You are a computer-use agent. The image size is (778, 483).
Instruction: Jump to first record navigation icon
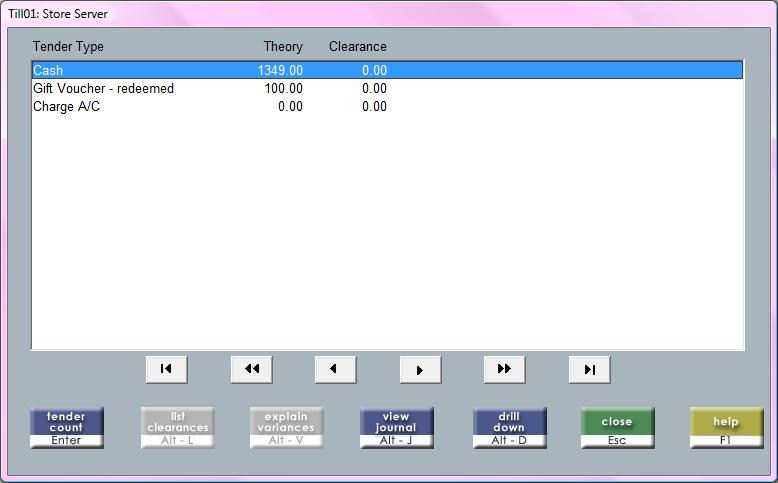pos(166,369)
